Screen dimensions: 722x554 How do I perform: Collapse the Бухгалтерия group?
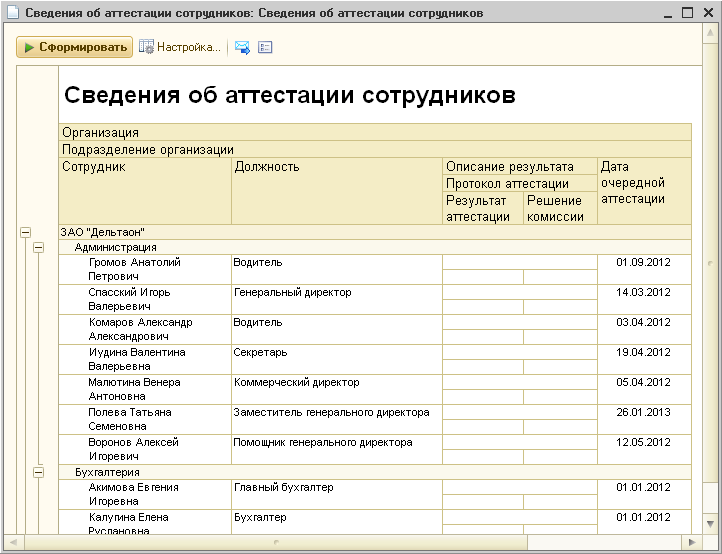click(40, 472)
